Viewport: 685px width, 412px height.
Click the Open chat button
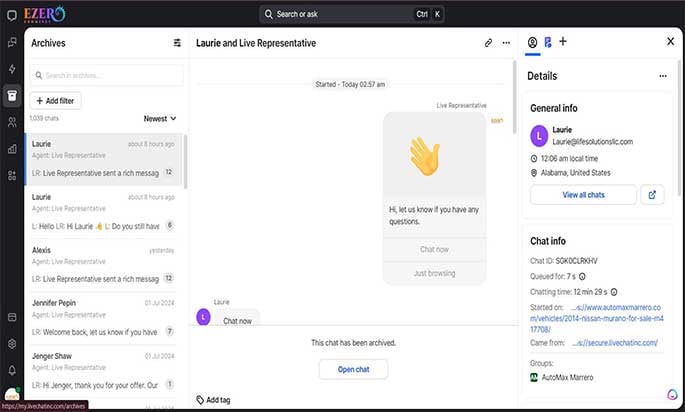point(353,369)
